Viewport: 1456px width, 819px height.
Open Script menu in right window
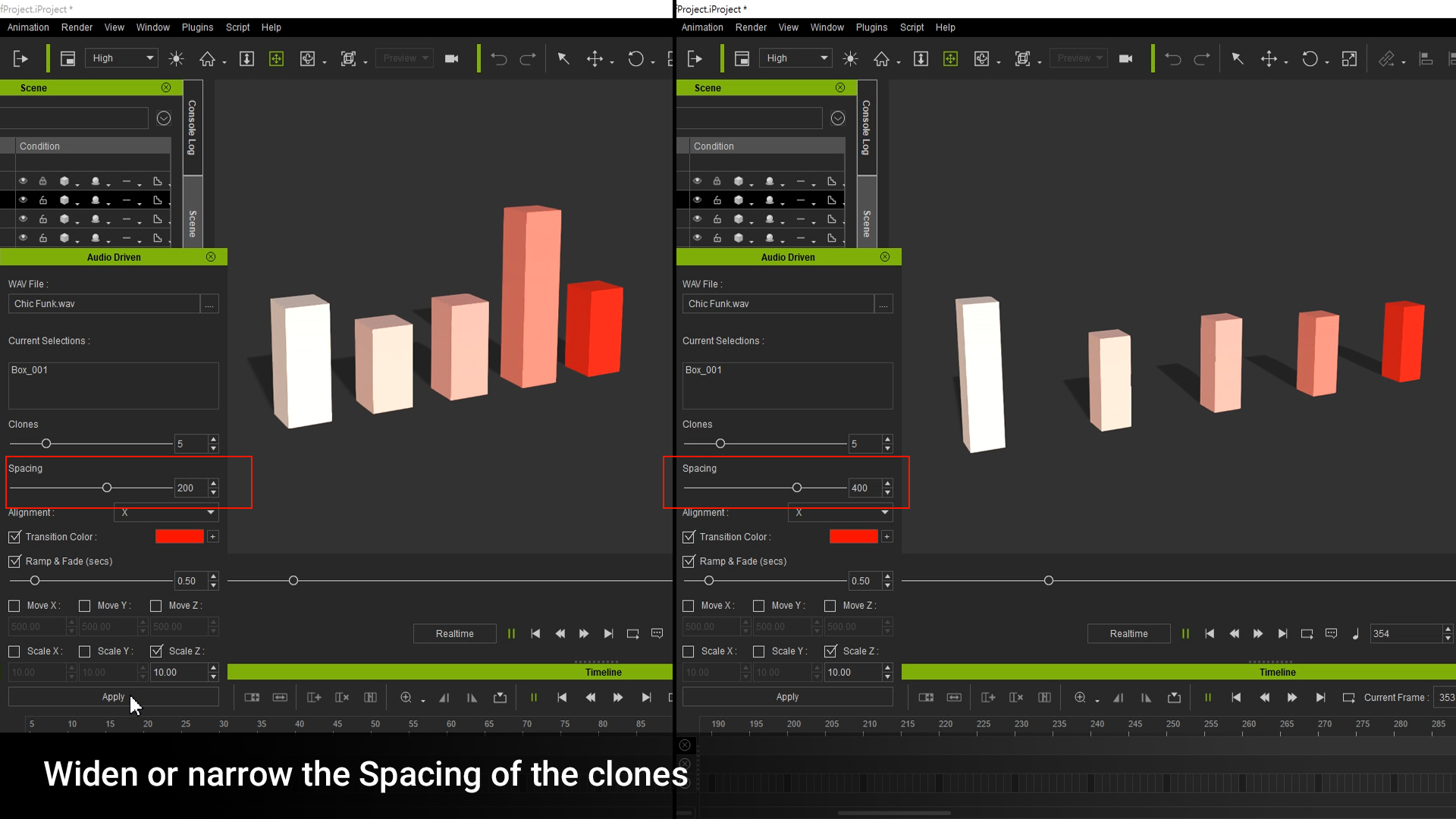912,27
